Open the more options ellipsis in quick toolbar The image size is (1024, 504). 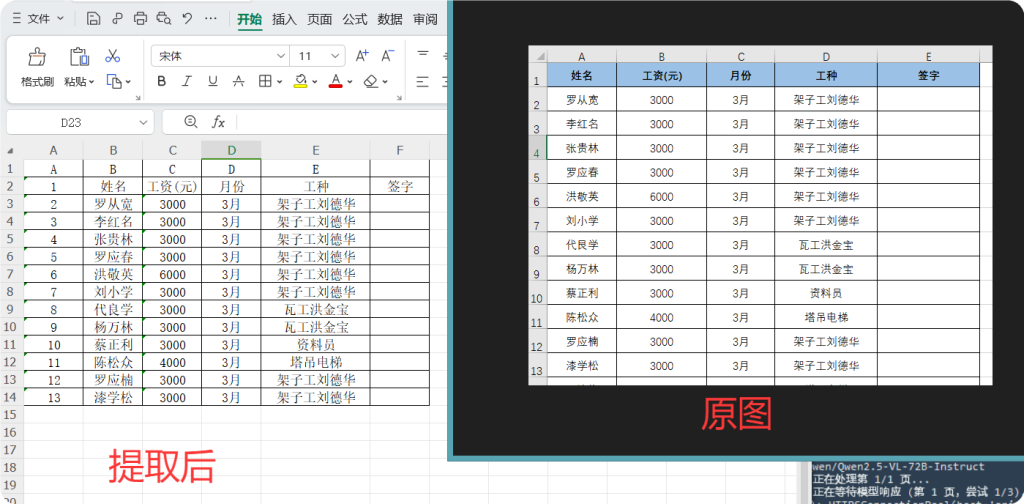[x=210, y=19]
